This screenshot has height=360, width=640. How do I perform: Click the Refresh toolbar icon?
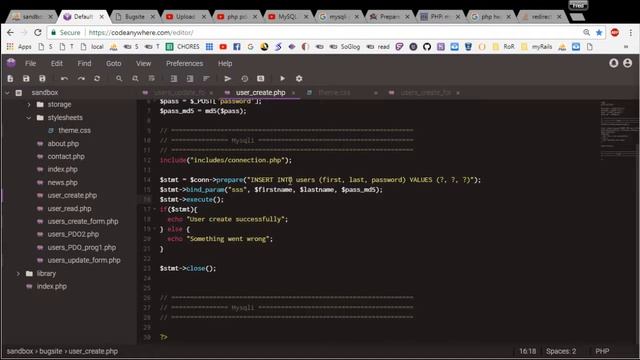click(x=97, y=78)
